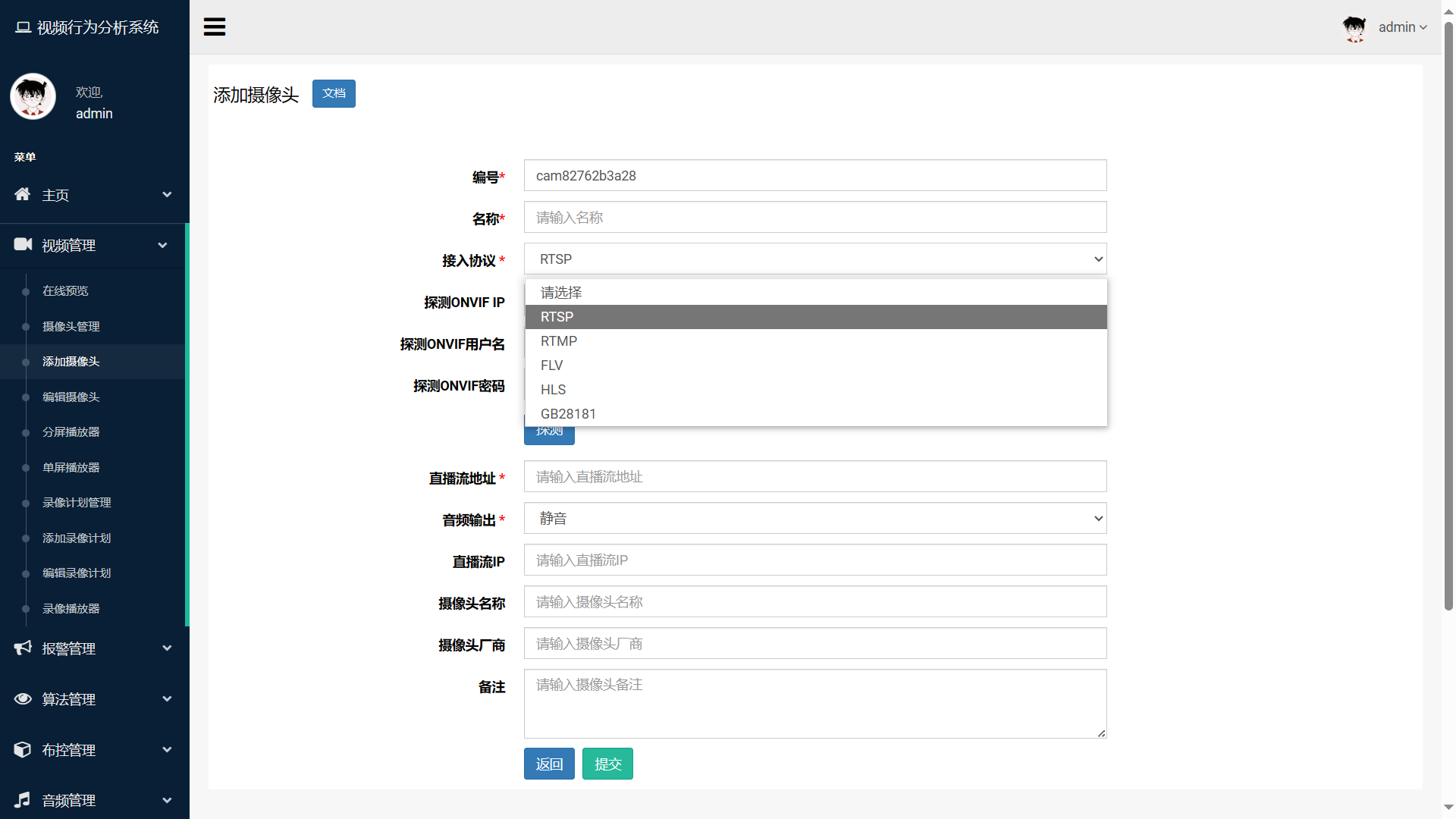Toggle the hamburger sidebar menu icon
1456x819 pixels.
(215, 27)
